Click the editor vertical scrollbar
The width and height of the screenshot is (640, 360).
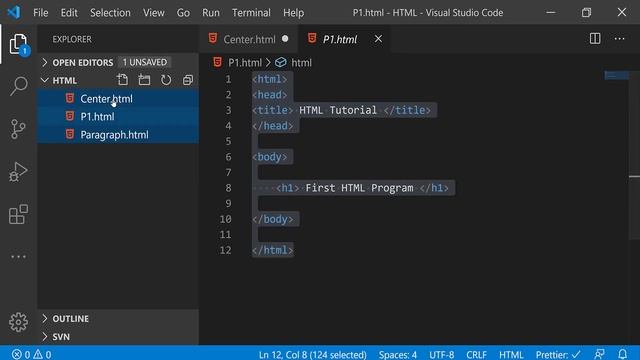click(634, 155)
